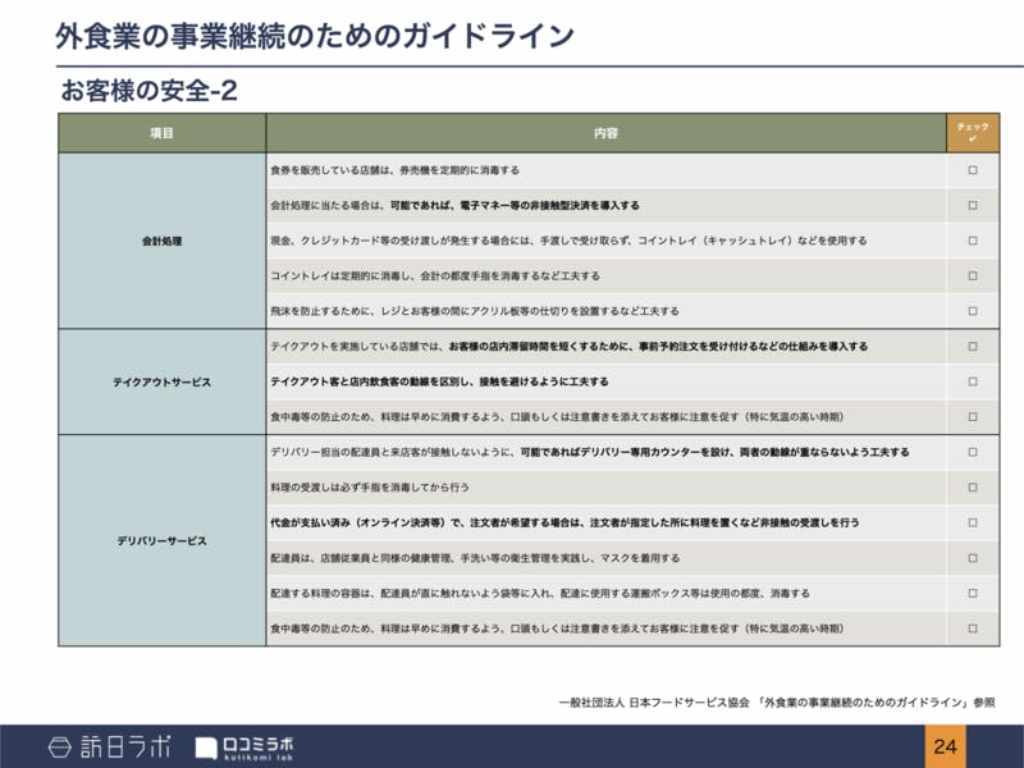1024x768 pixels.
Task: Tick checkbox for 代金が支払い済み（オンライン決済等） row
Action: pyautogui.click(x=972, y=522)
